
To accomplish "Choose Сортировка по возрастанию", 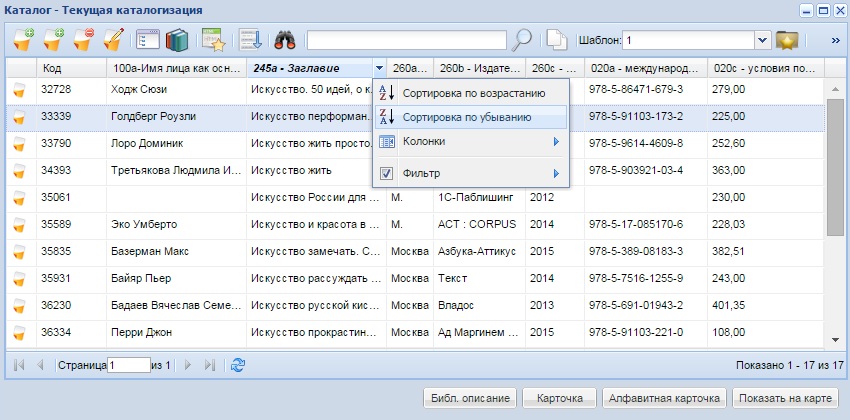I will [472, 93].
